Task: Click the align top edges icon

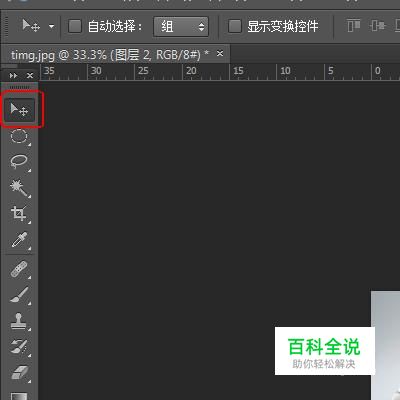Action: pyautogui.click(x=354, y=26)
